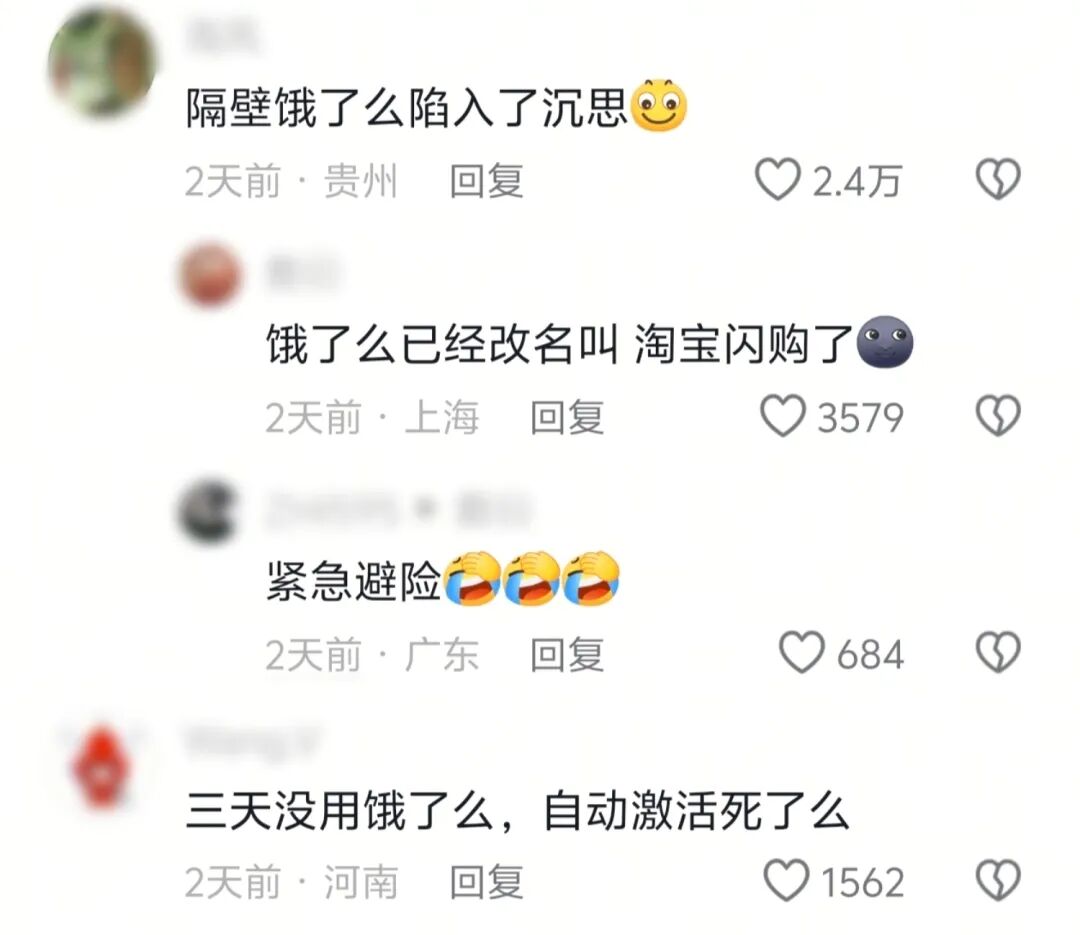Reply to the 贵州 comment via 回复
The width and height of the screenshot is (1080, 935).
click(x=486, y=181)
